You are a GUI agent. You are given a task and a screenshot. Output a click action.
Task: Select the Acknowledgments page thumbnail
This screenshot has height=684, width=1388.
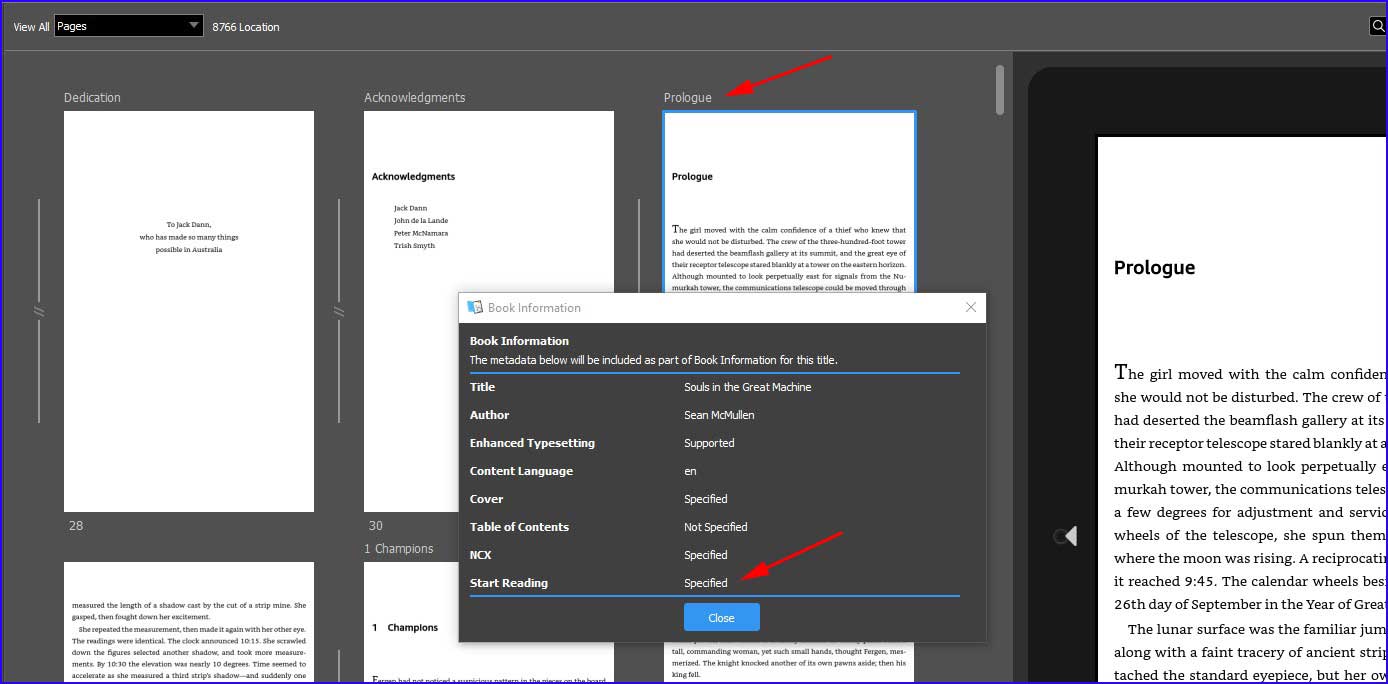(489, 311)
